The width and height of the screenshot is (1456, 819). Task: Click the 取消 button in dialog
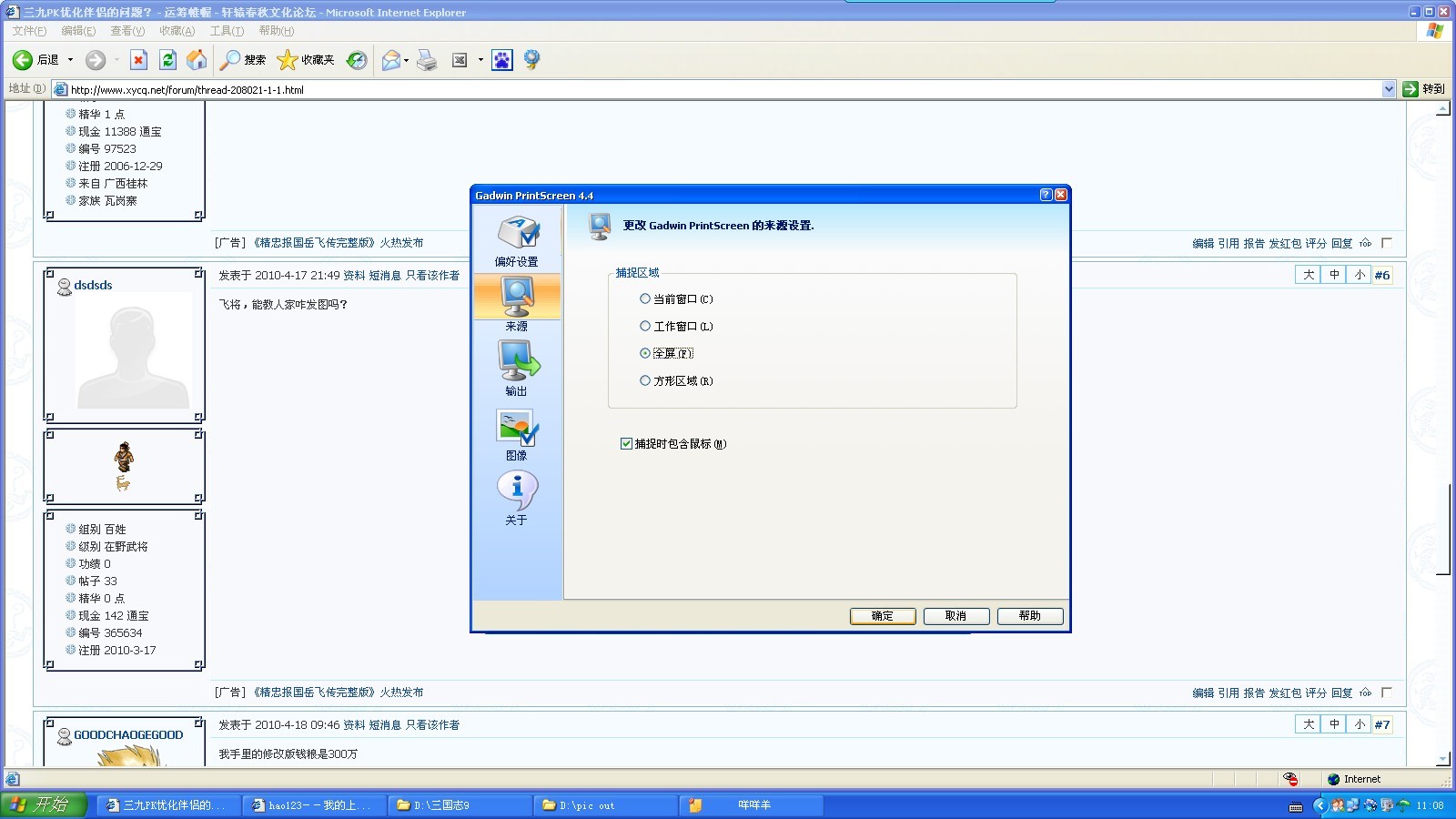955,616
